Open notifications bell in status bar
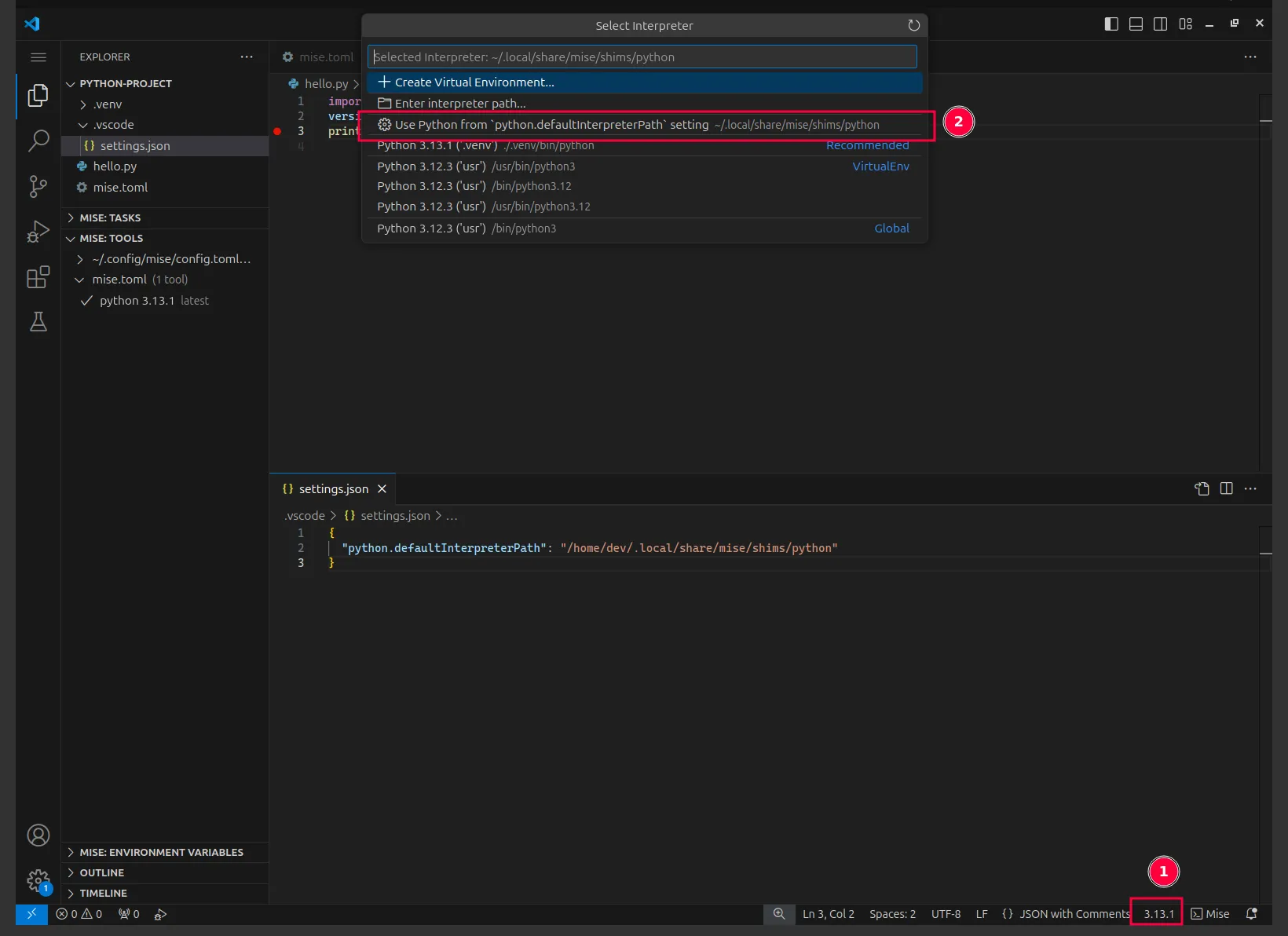 (x=1252, y=914)
